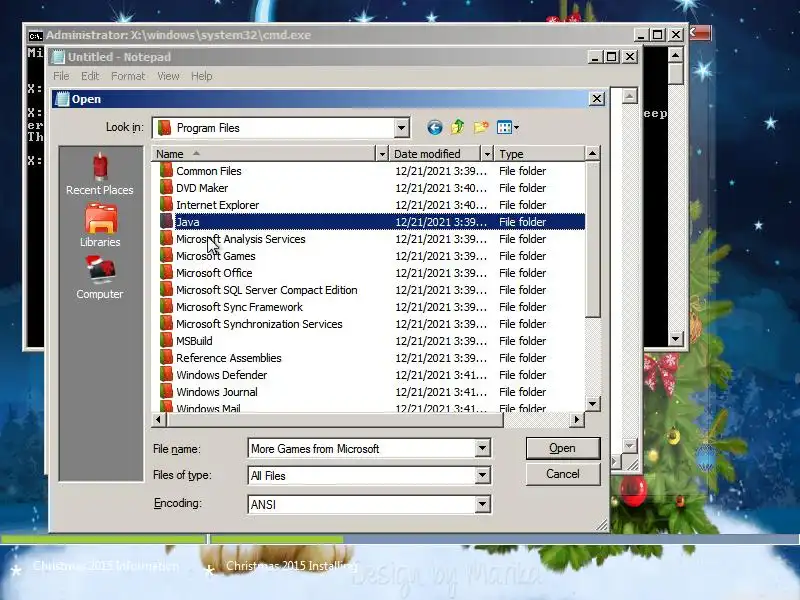800x600 pixels.
Task: Sort by the Type column header
Action: pos(539,154)
